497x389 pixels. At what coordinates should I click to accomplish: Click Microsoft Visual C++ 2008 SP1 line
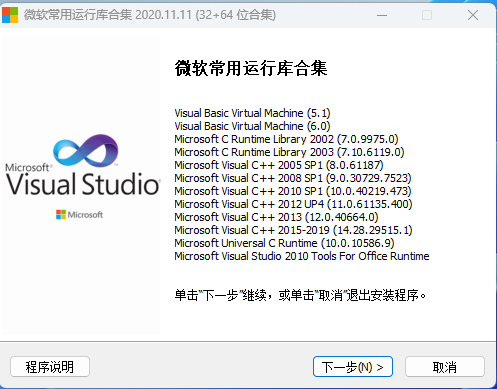pos(293,178)
